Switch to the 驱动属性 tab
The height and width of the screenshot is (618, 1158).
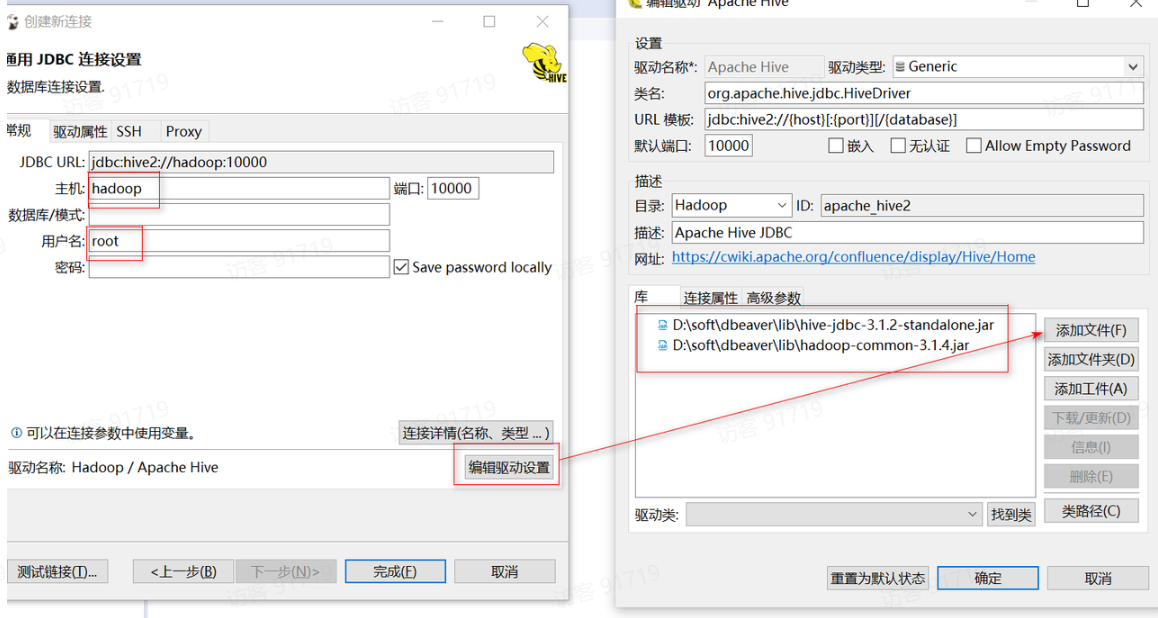[80, 131]
